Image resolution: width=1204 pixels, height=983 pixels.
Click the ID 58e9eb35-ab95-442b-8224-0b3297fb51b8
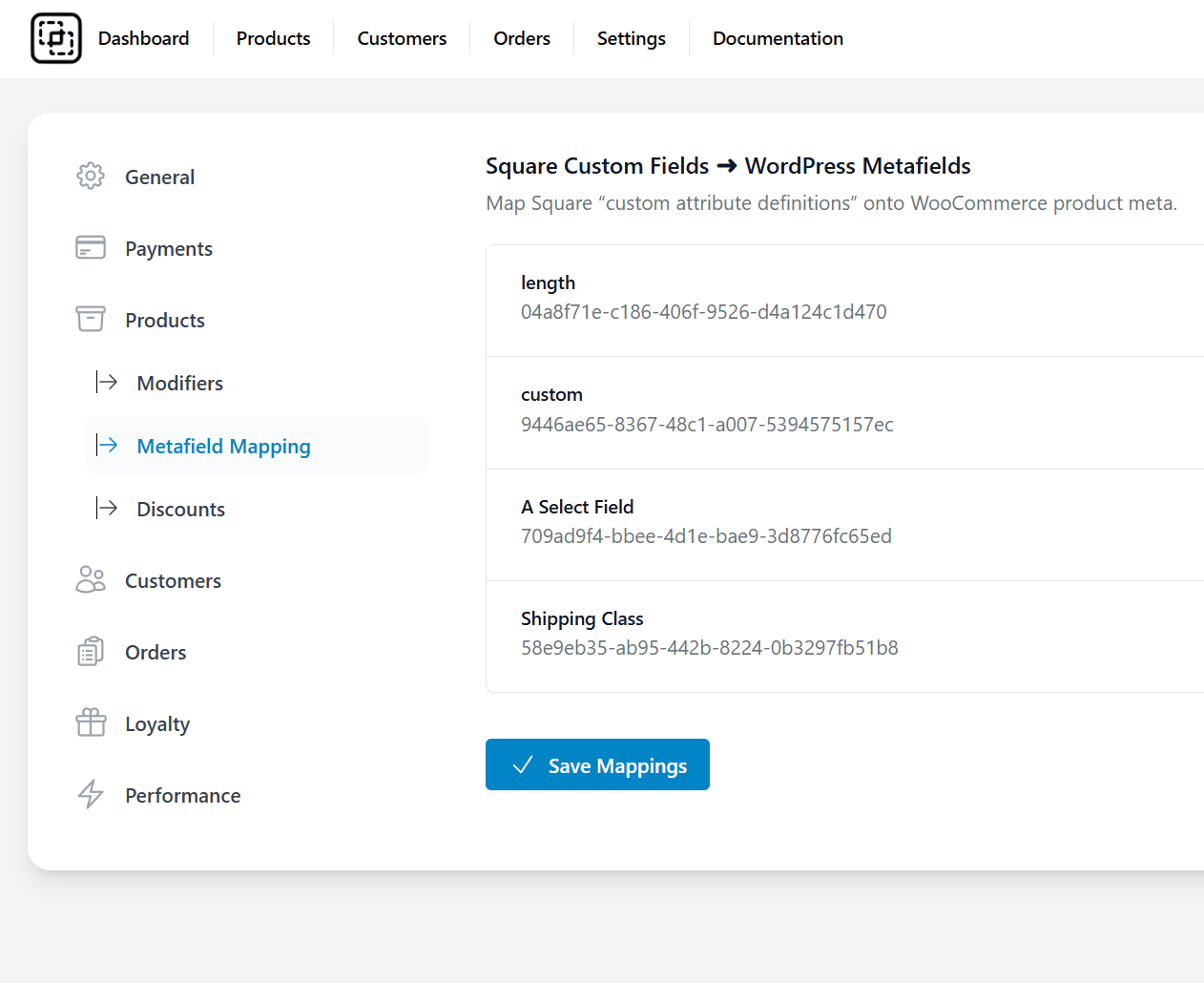(x=710, y=648)
